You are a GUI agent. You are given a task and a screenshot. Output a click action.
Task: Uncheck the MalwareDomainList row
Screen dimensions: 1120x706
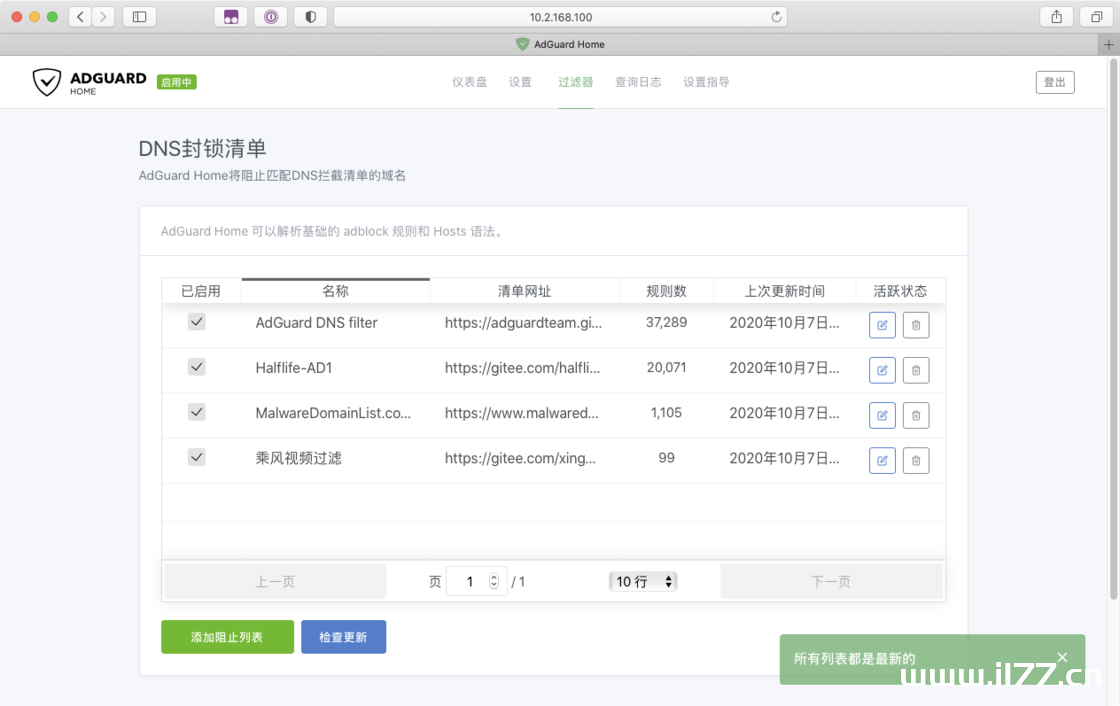(x=196, y=412)
